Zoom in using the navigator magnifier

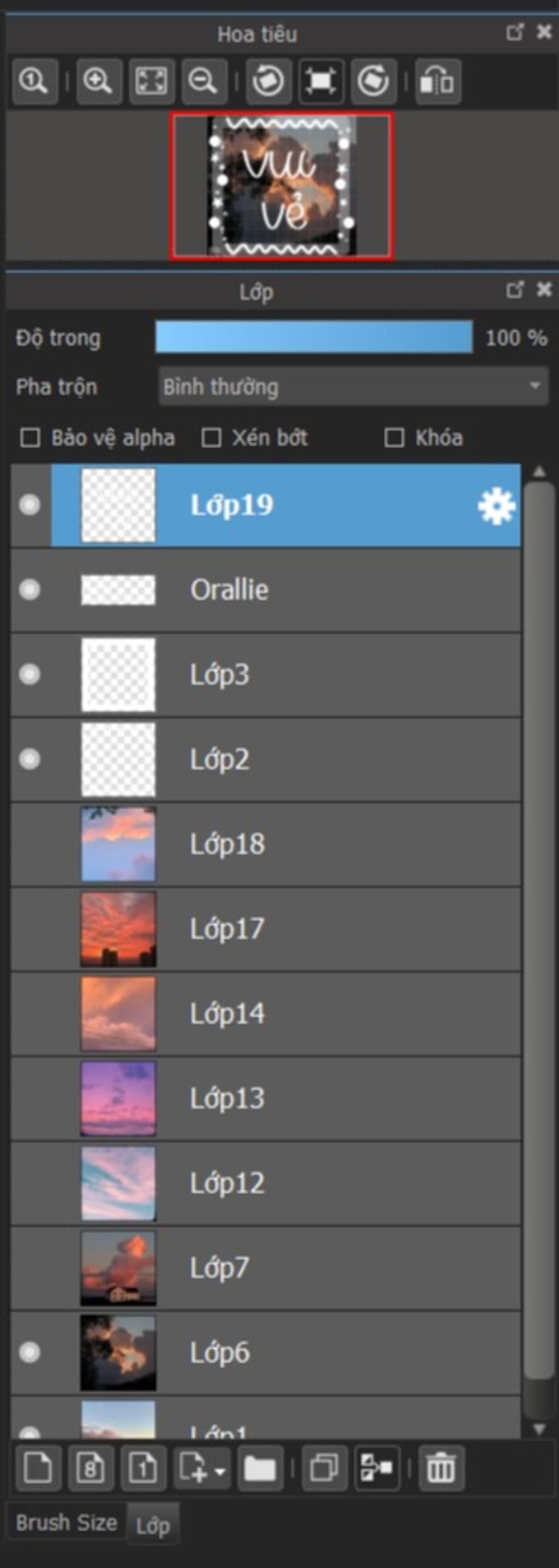click(99, 81)
